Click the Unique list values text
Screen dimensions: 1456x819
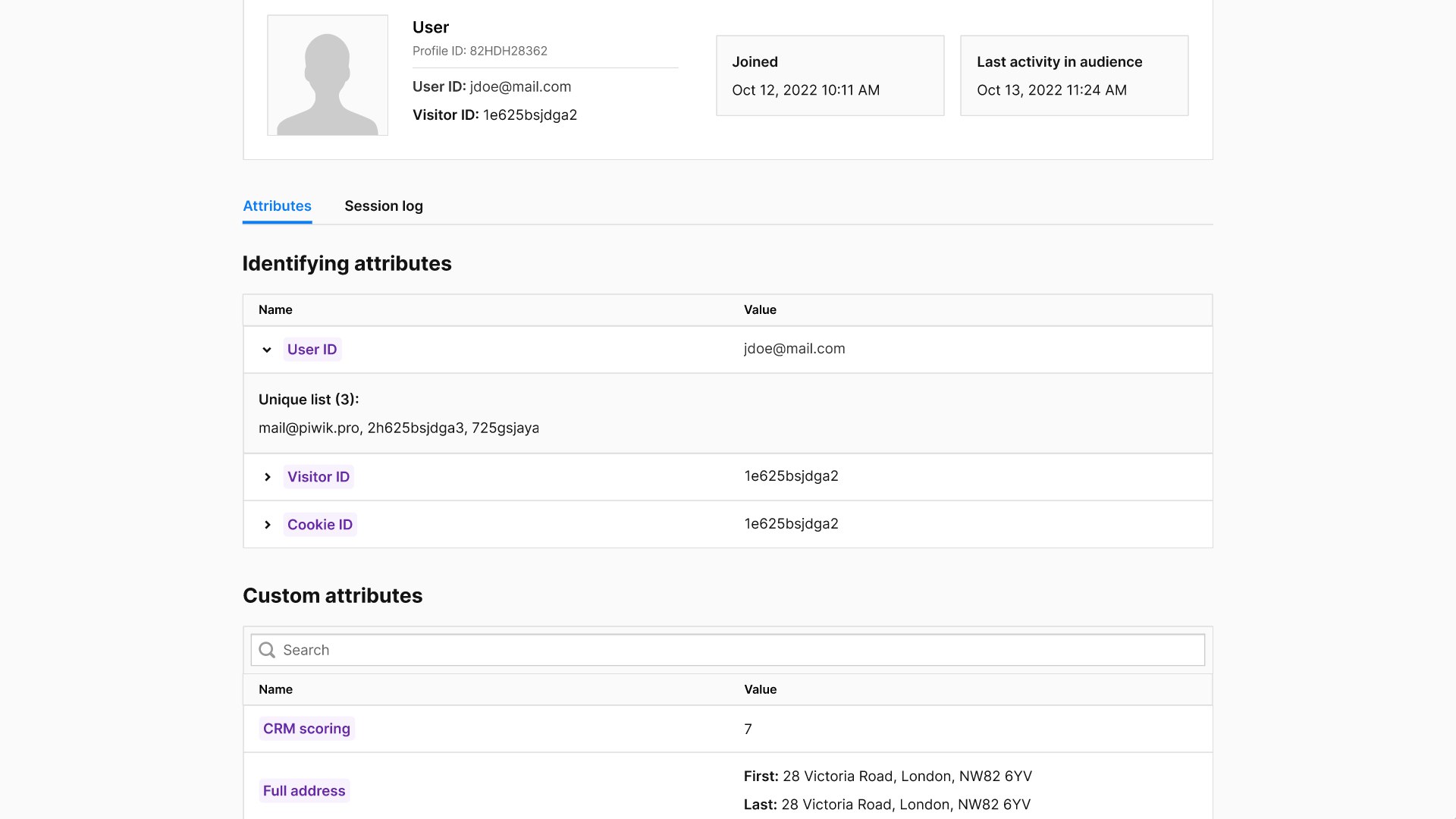398,428
